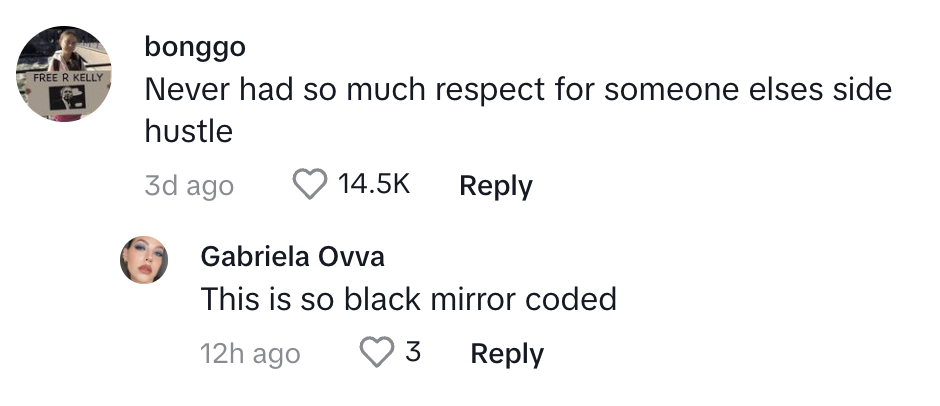940x406 pixels.
Task: Click the 'FREE R KELLY' sign in the avatar
Action: coord(68,78)
